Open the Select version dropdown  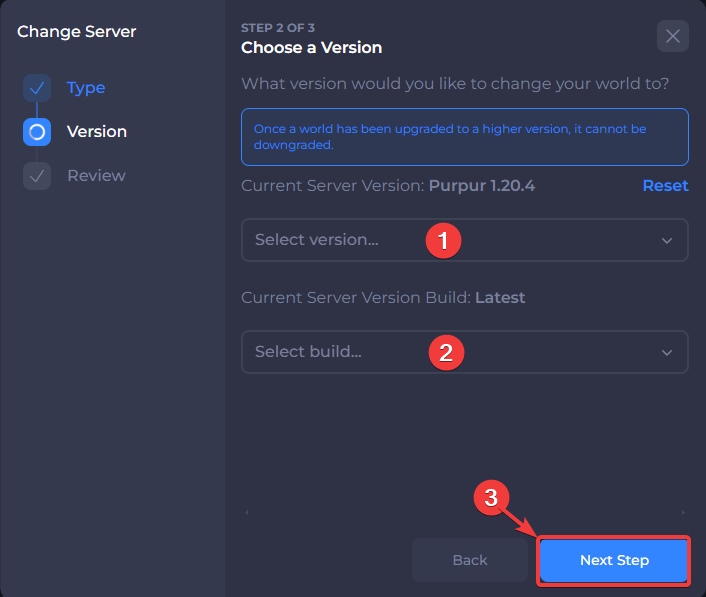pos(465,240)
